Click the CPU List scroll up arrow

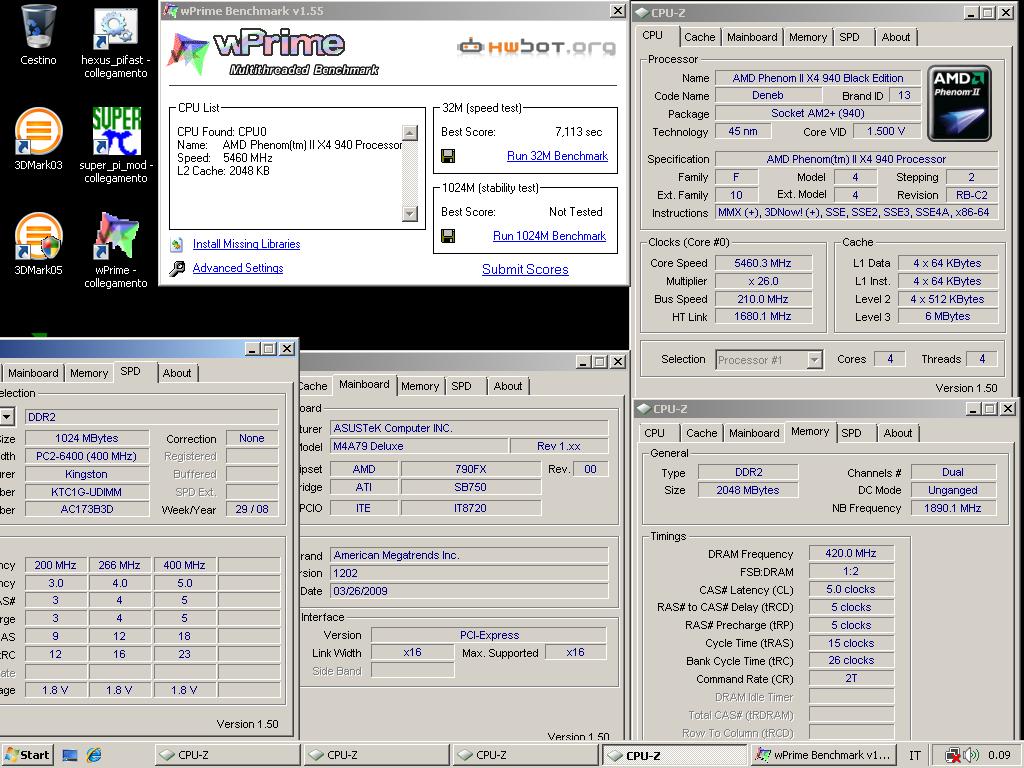410,133
